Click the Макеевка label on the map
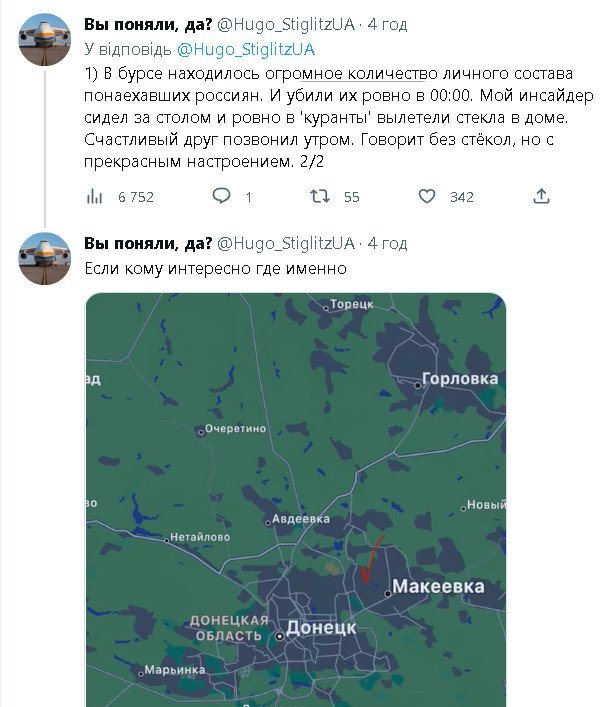612x707 pixels. pos(438,587)
